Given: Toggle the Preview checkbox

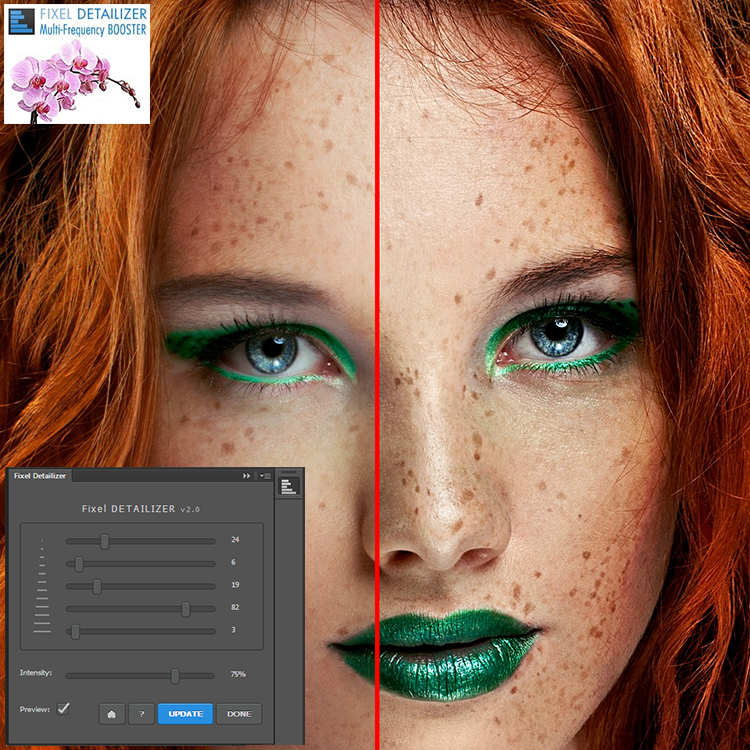Looking at the screenshot, I should click(x=64, y=708).
